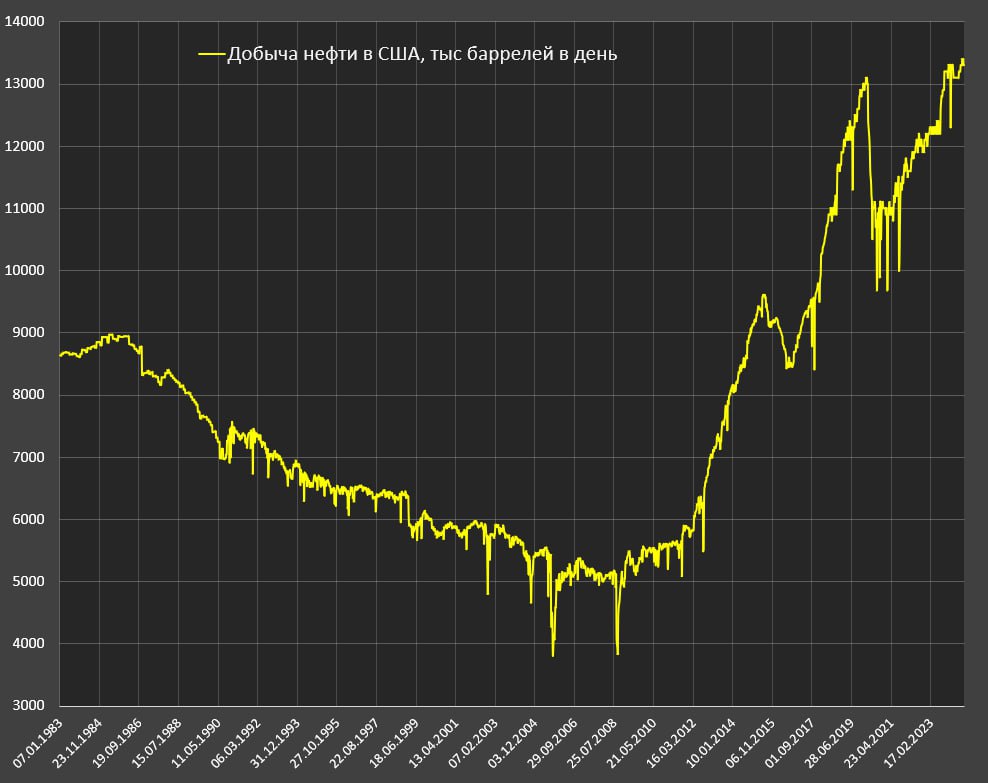Click the 10000 y-axis label
Image resolution: width=988 pixels, height=783 pixels.
25,270
